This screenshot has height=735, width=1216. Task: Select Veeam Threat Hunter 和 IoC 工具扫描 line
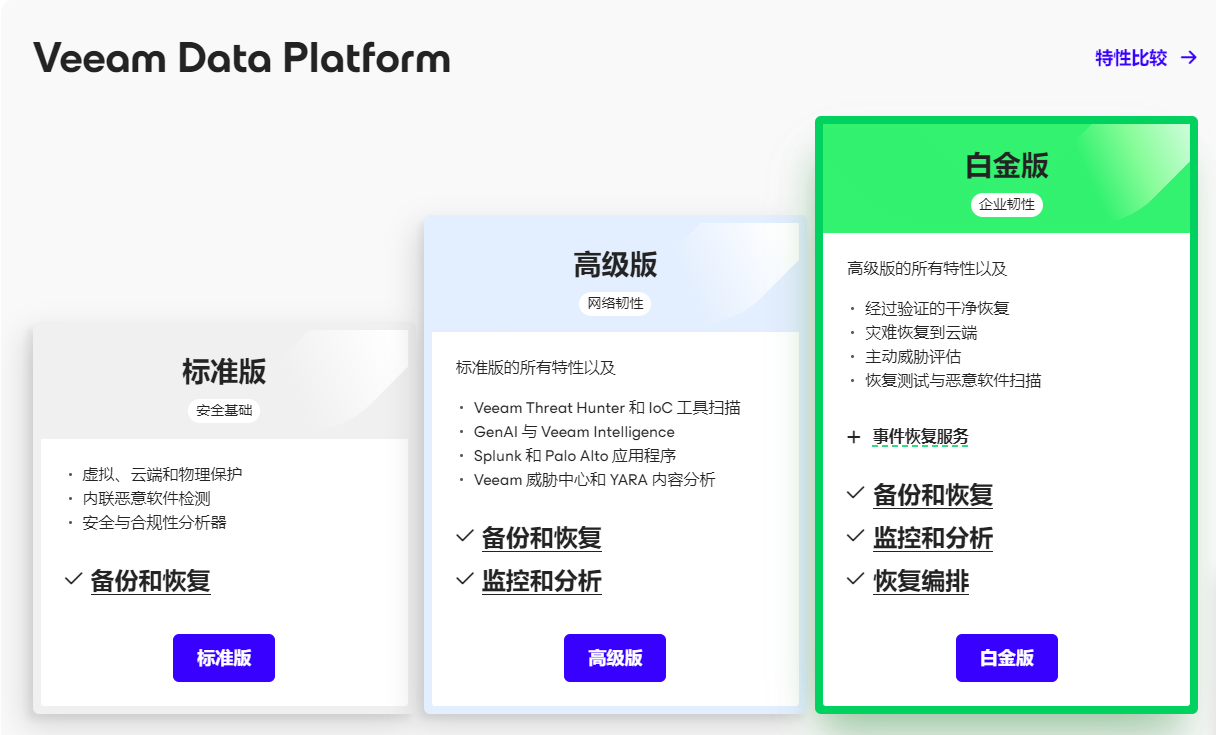607,408
